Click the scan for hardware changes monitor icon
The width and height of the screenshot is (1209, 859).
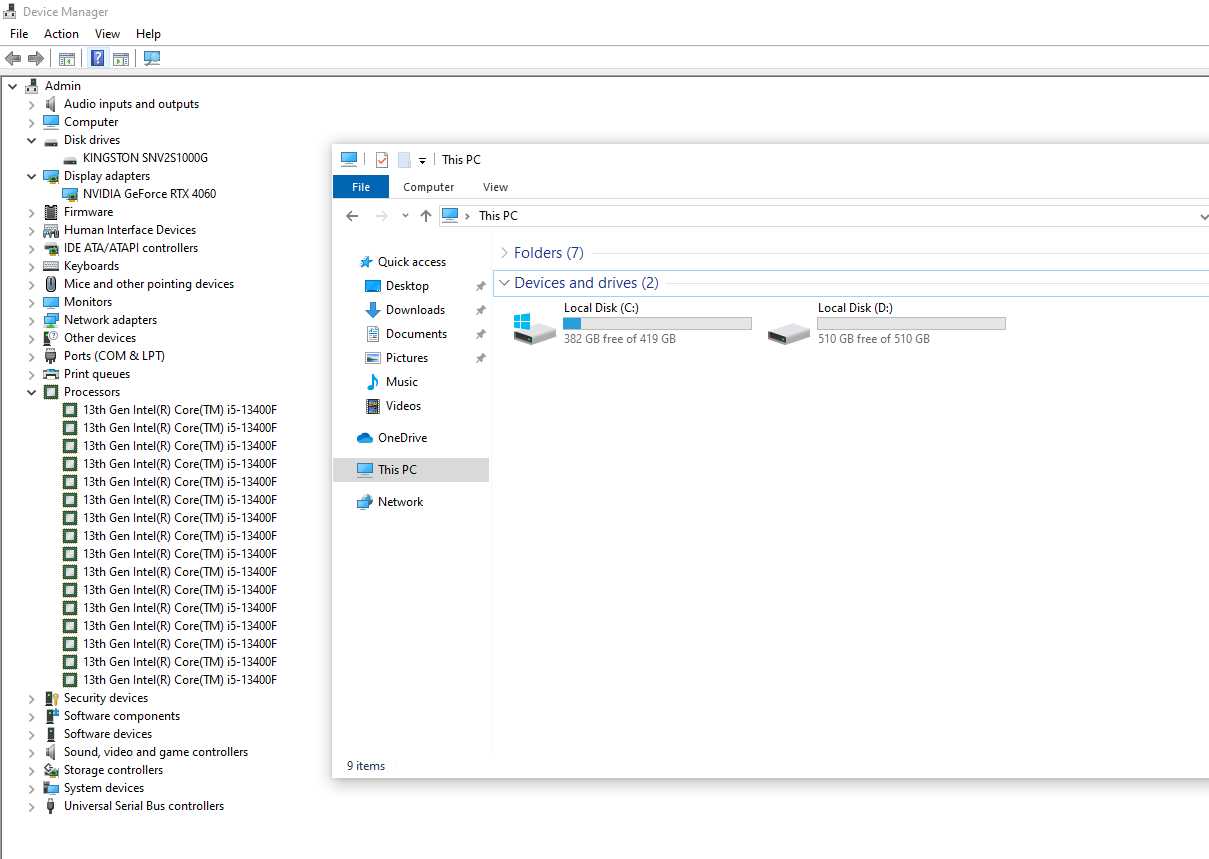pos(152,58)
